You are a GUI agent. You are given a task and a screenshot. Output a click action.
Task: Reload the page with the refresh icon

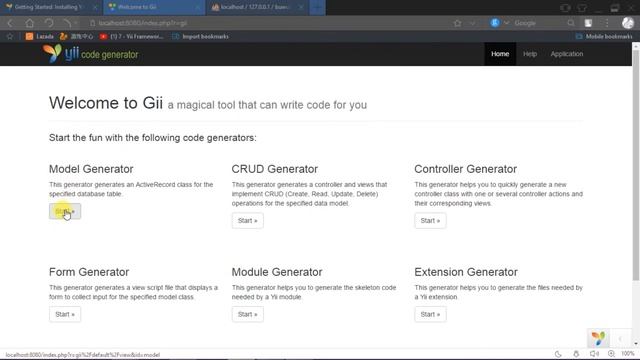pos(49,23)
